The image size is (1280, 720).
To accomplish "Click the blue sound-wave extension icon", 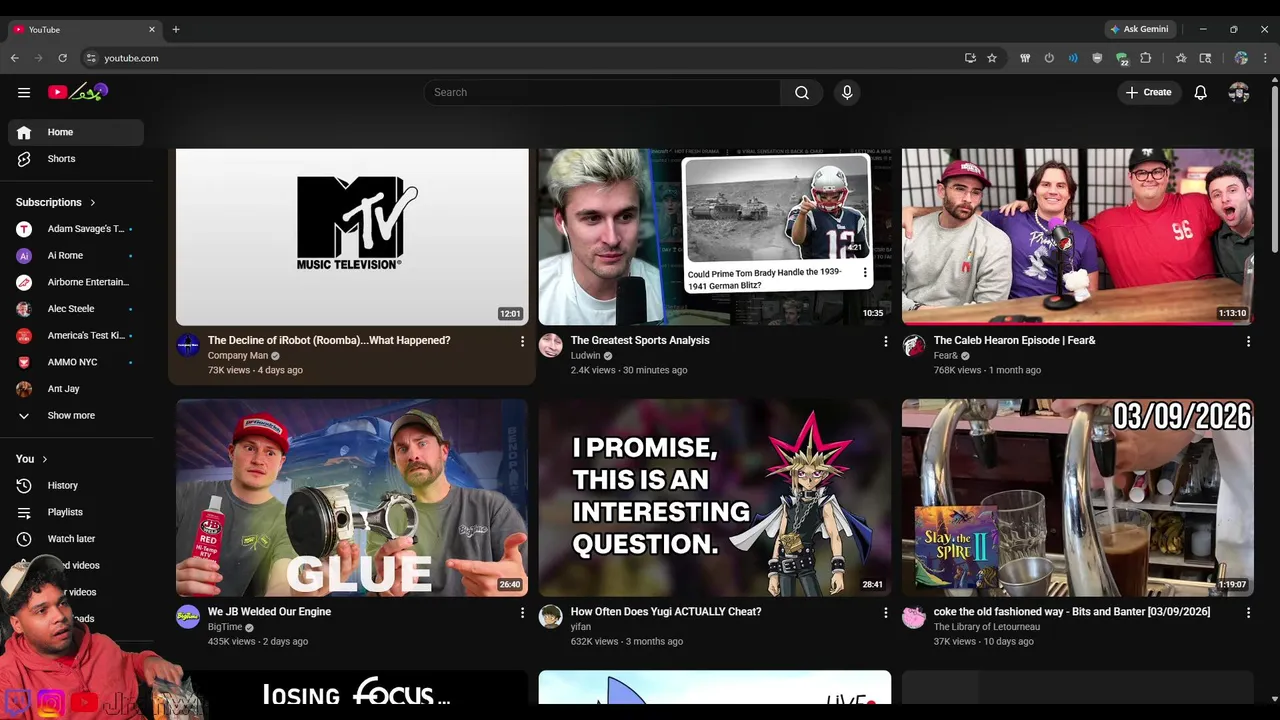I will coord(1073,58).
